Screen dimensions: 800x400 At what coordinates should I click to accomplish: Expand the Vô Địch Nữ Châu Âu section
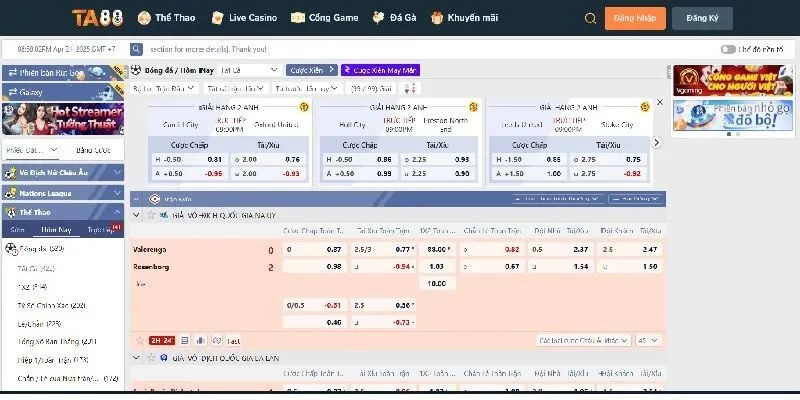62,174
